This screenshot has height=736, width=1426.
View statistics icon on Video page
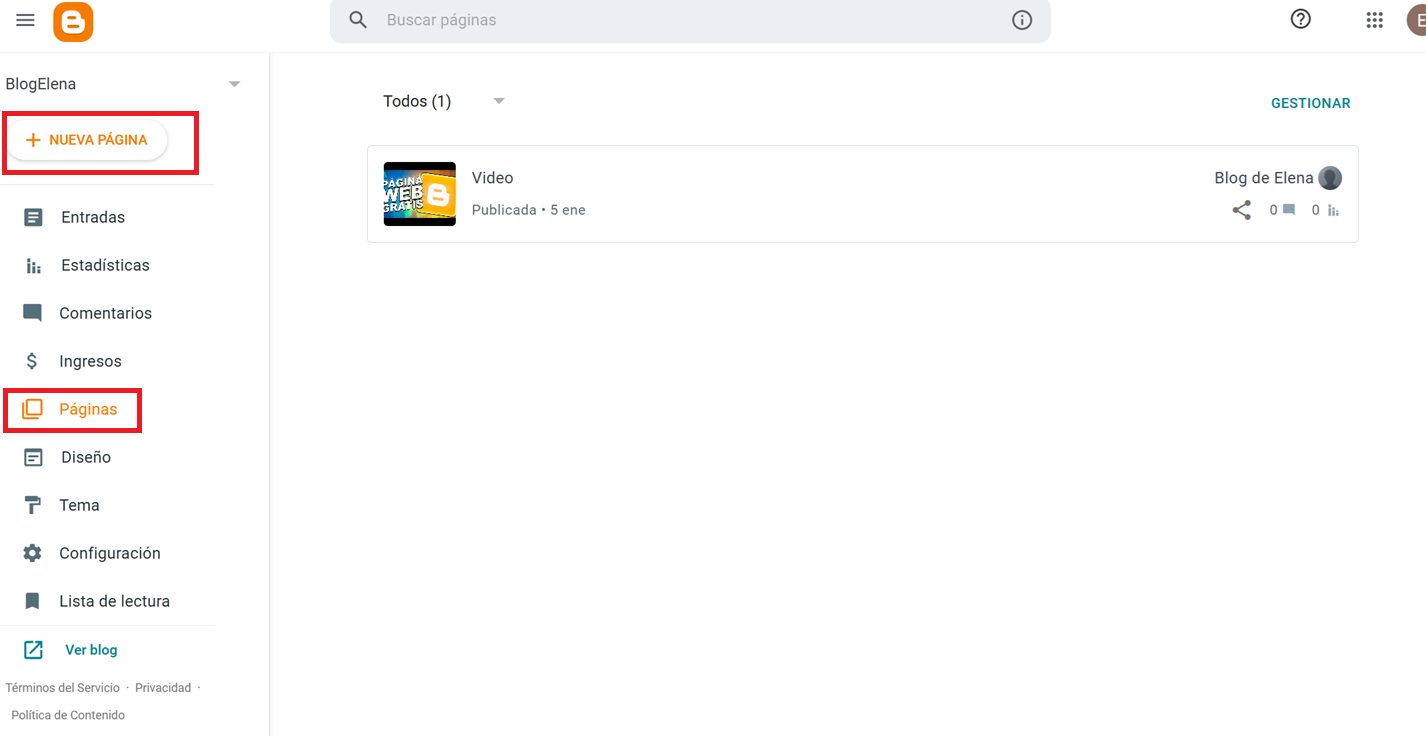tap(1333, 210)
